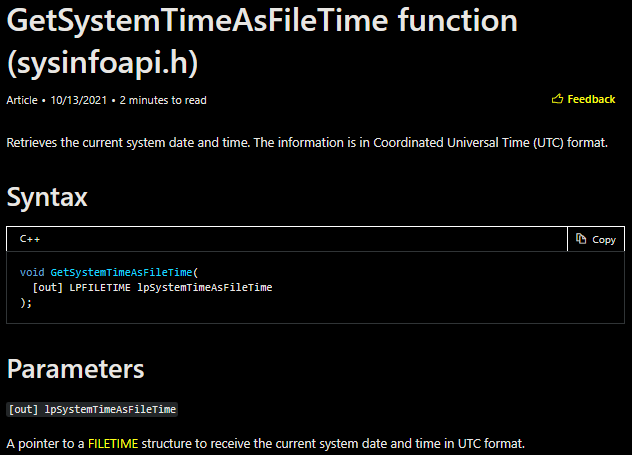632x455 pixels.
Task: Click the GetSystemTimeAsFileTime function page title
Action: pyautogui.click(x=262, y=21)
